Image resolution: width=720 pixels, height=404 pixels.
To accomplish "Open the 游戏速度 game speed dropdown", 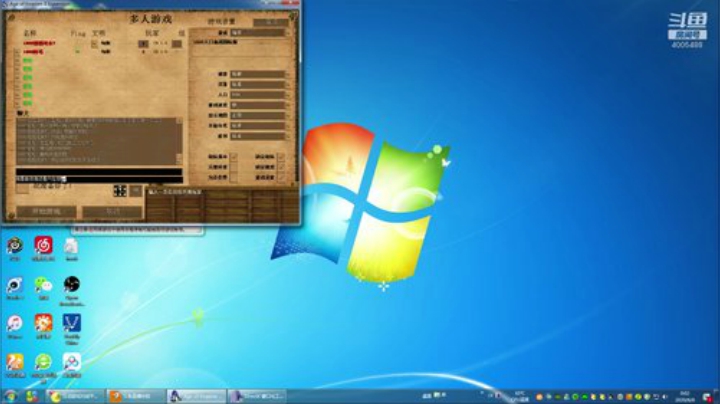I will 260,105.
